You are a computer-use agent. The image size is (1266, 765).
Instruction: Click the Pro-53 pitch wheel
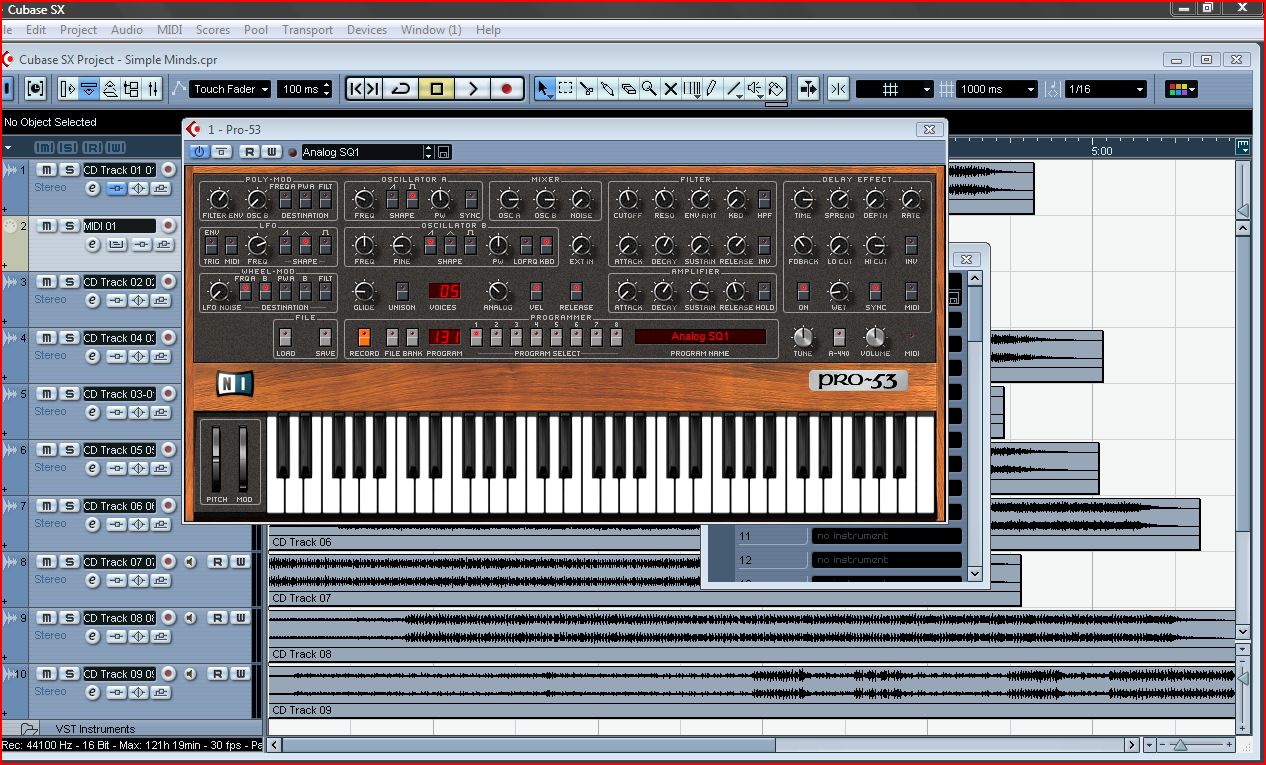(x=218, y=459)
